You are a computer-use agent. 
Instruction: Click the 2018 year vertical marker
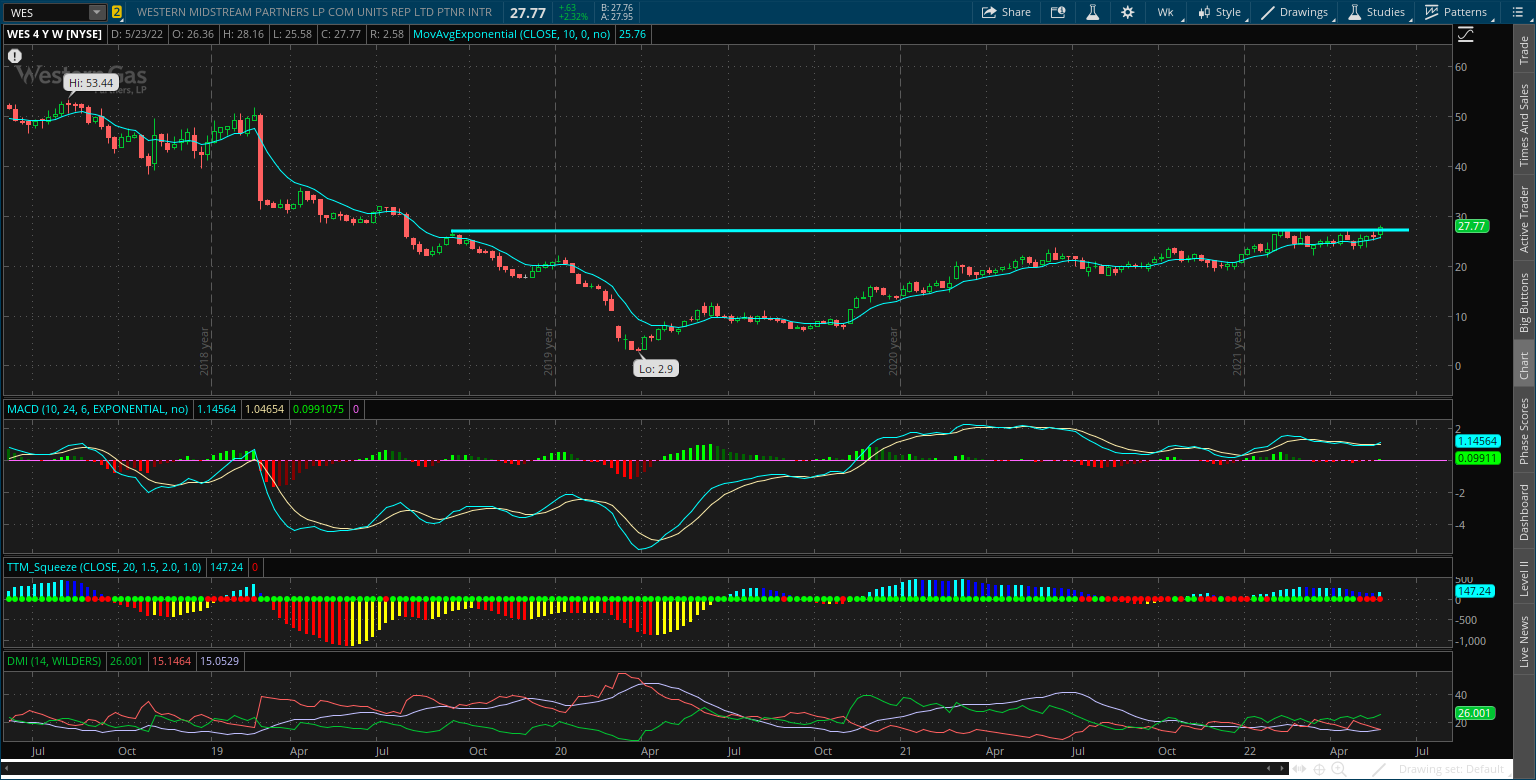206,351
